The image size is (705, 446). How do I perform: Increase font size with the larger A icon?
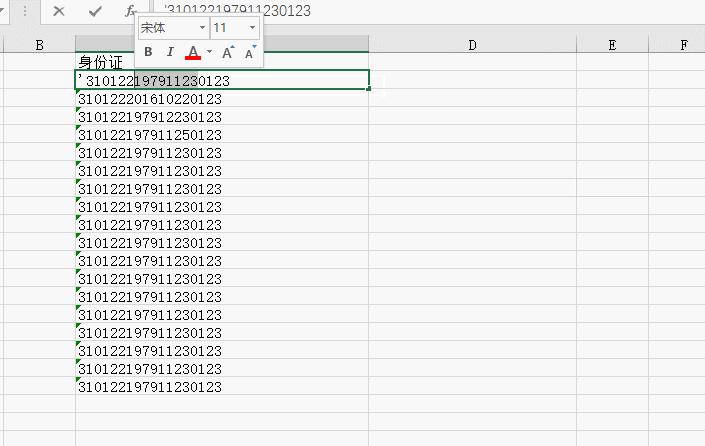point(228,52)
